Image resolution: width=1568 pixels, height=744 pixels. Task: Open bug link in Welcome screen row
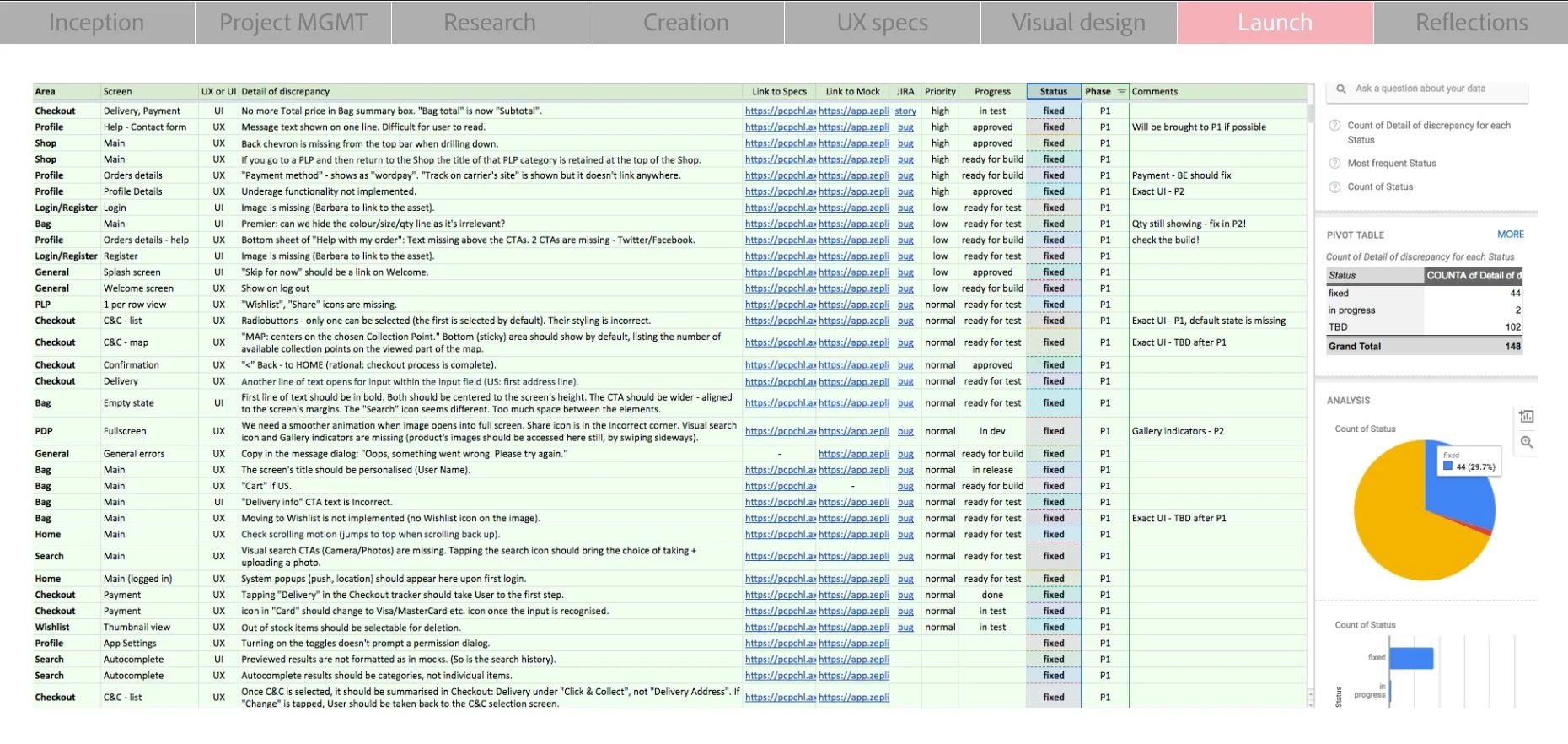click(905, 288)
